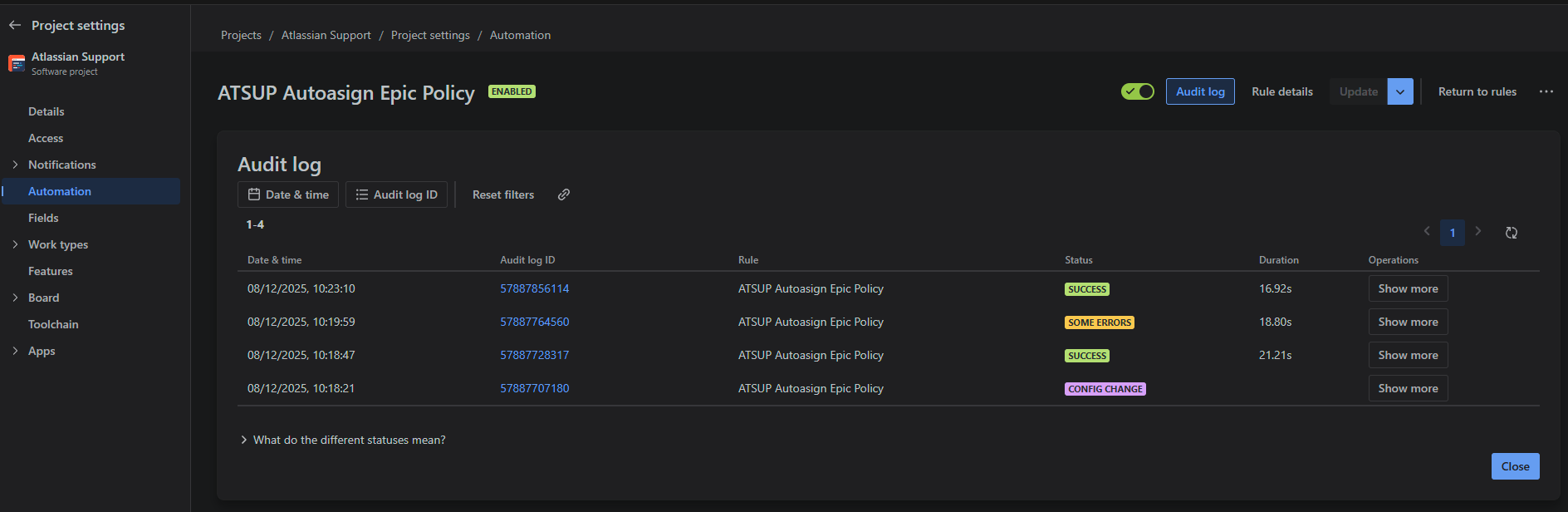
Task: Open audit log ID 57887856114
Action: click(x=535, y=288)
